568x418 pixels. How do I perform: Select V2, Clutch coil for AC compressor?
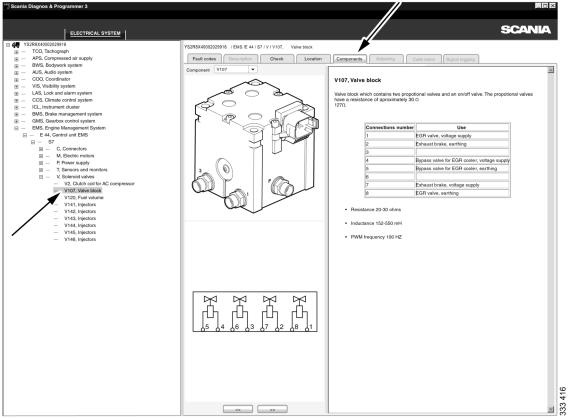pos(99,184)
